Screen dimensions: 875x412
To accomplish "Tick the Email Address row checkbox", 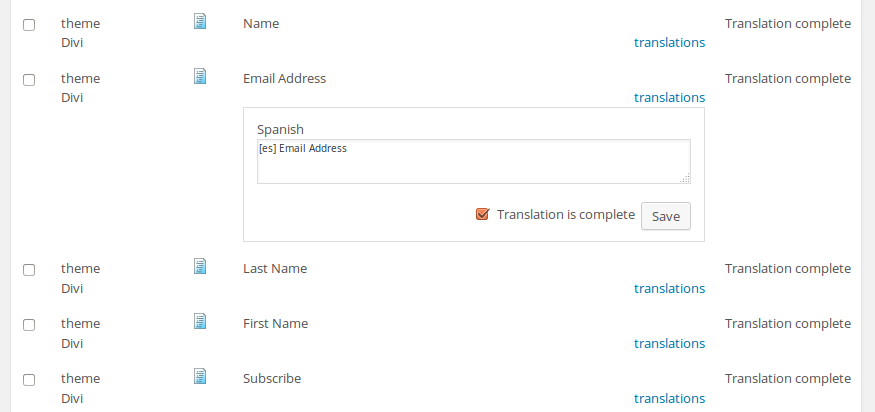I will click(x=29, y=79).
